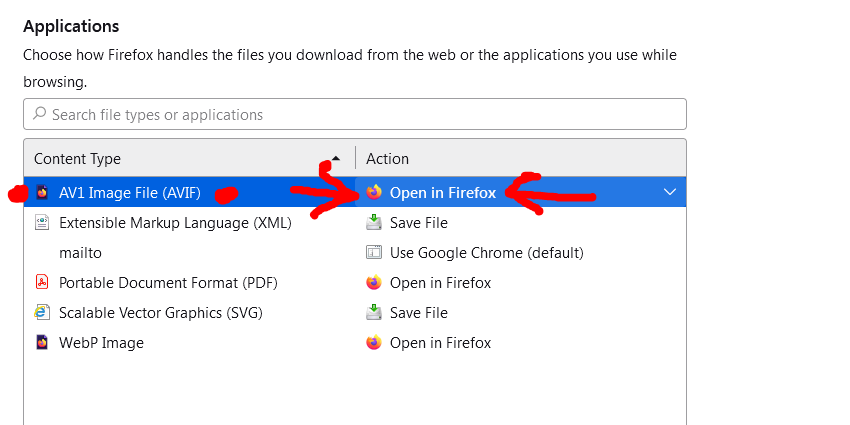
Task: Click Firefox logo in AVIF action
Action: click(x=374, y=192)
